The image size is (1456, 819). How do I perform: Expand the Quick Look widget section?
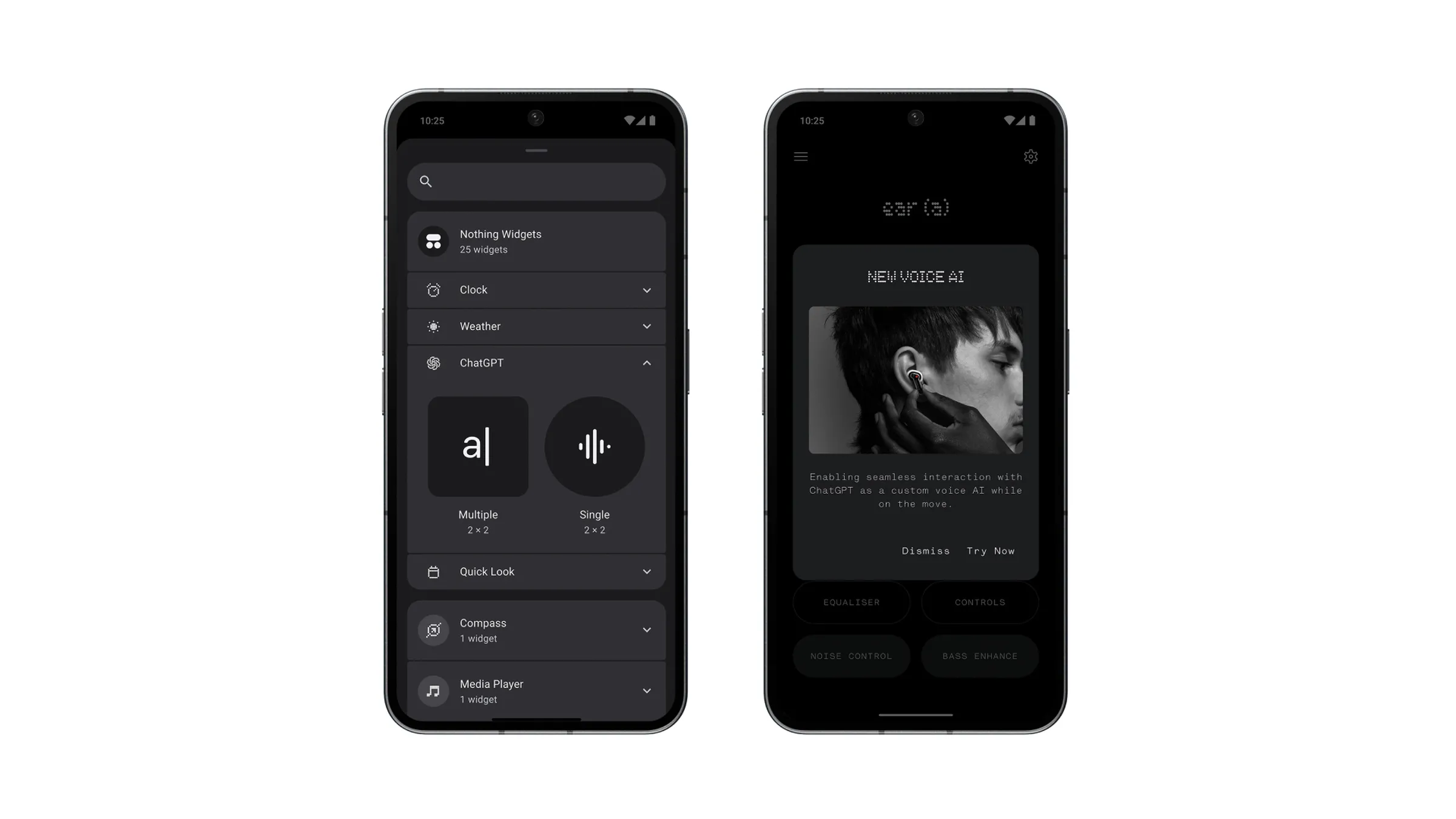(x=646, y=571)
